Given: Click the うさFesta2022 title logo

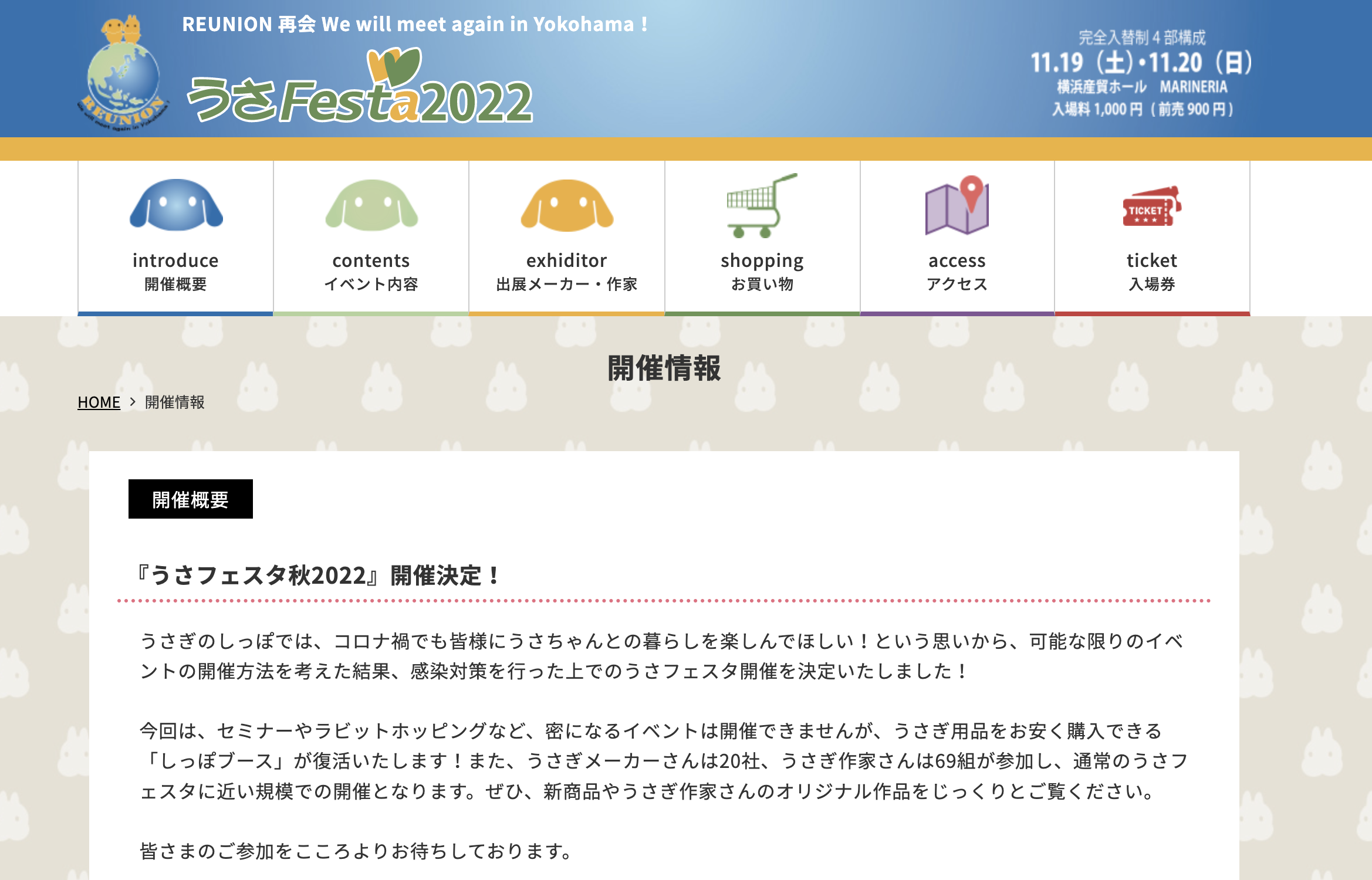Looking at the screenshot, I should pos(359,94).
